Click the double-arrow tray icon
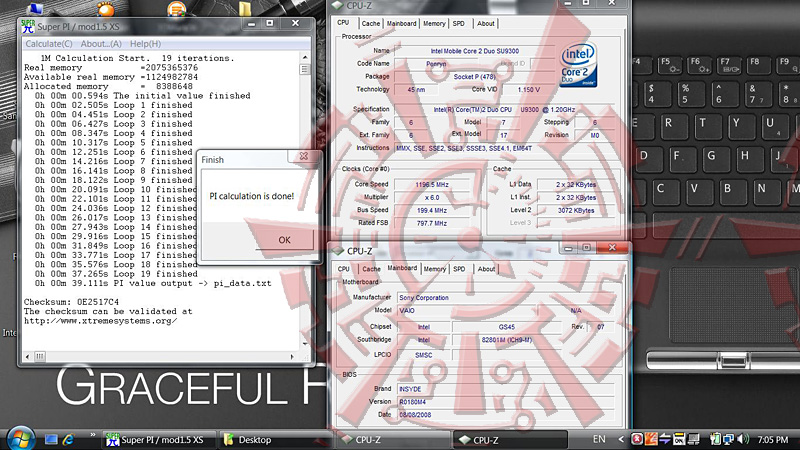Screen dimensions: 800x450 [665, 439]
